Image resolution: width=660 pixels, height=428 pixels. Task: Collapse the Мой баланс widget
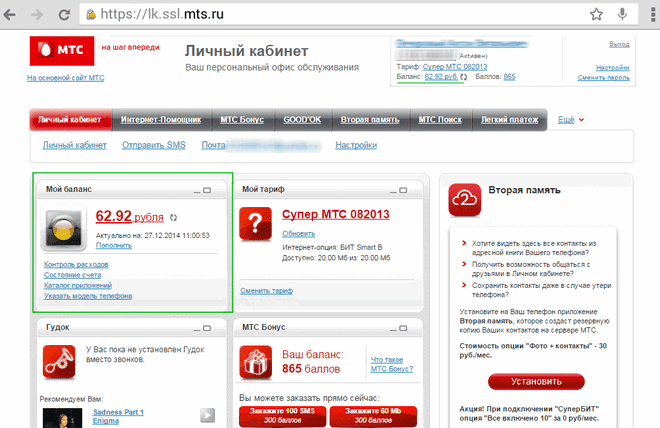pyautogui.click(x=196, y=190)
